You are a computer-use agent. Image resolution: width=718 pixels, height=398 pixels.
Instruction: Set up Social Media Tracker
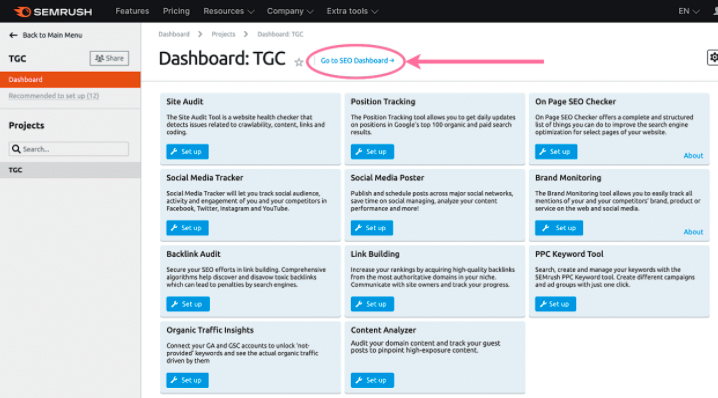pyautogui.click(x=187, y=228)
